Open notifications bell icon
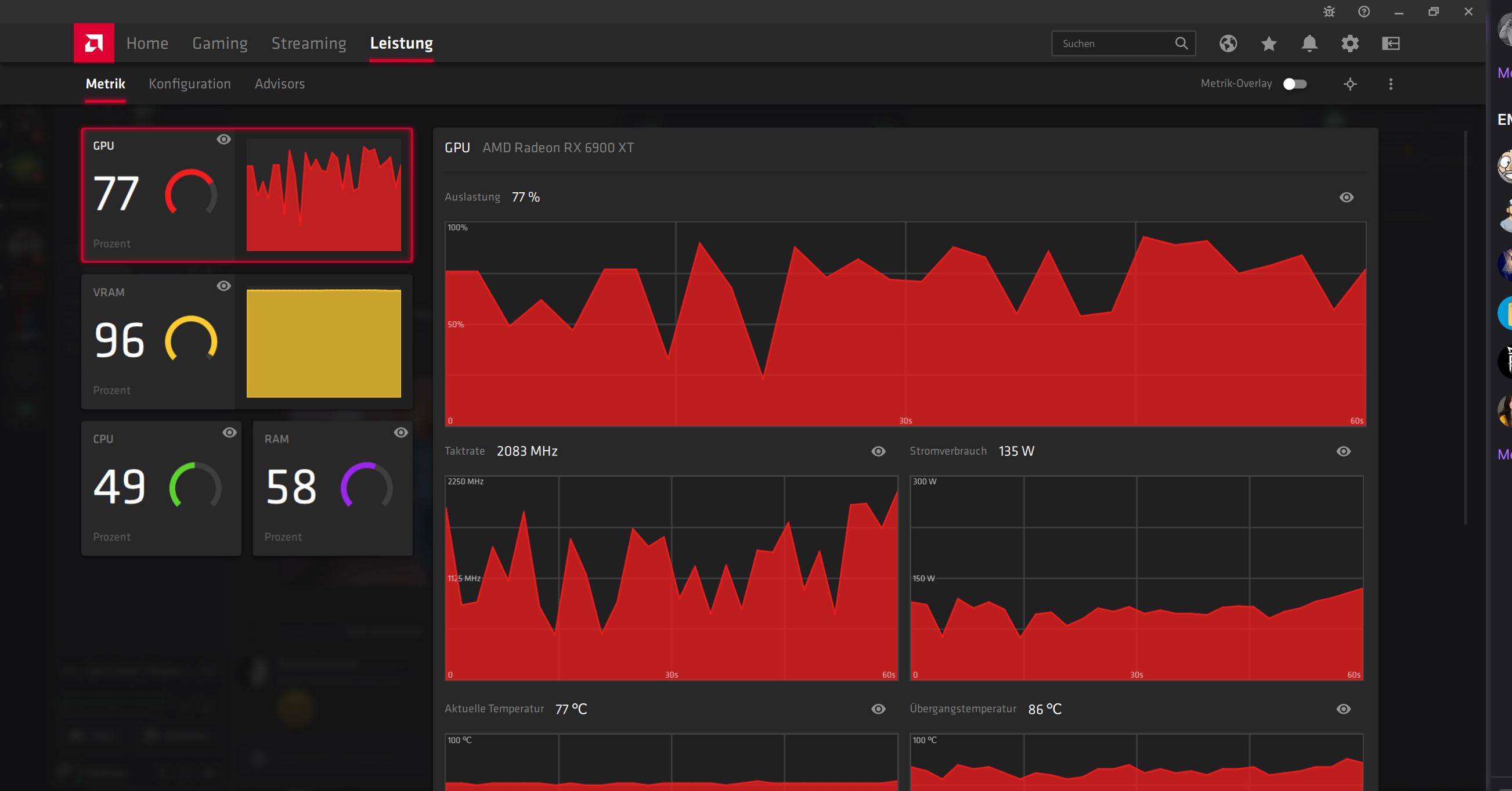 point(1309,44)
